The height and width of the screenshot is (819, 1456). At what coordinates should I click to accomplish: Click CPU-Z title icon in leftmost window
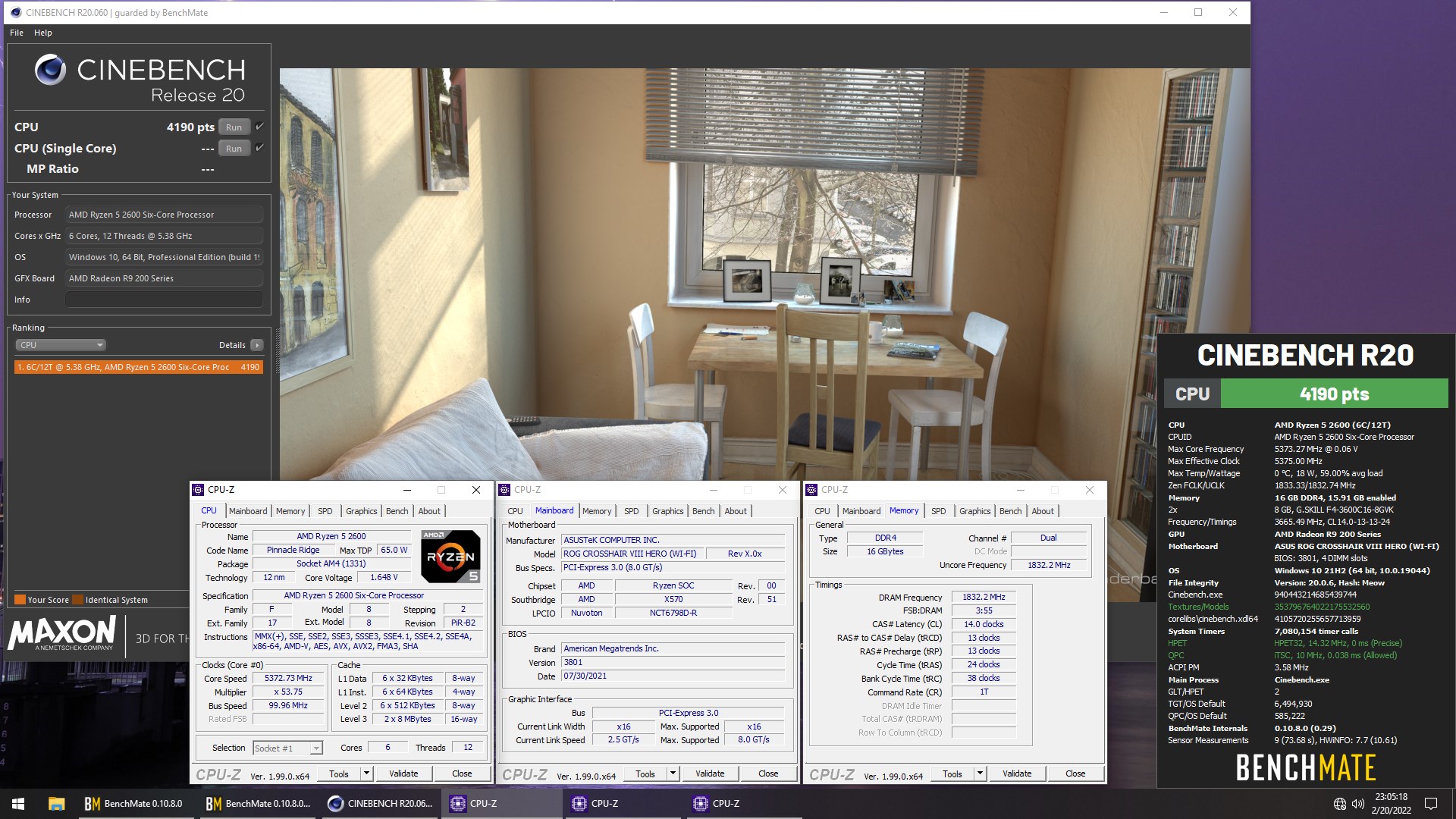pos(199,490)
